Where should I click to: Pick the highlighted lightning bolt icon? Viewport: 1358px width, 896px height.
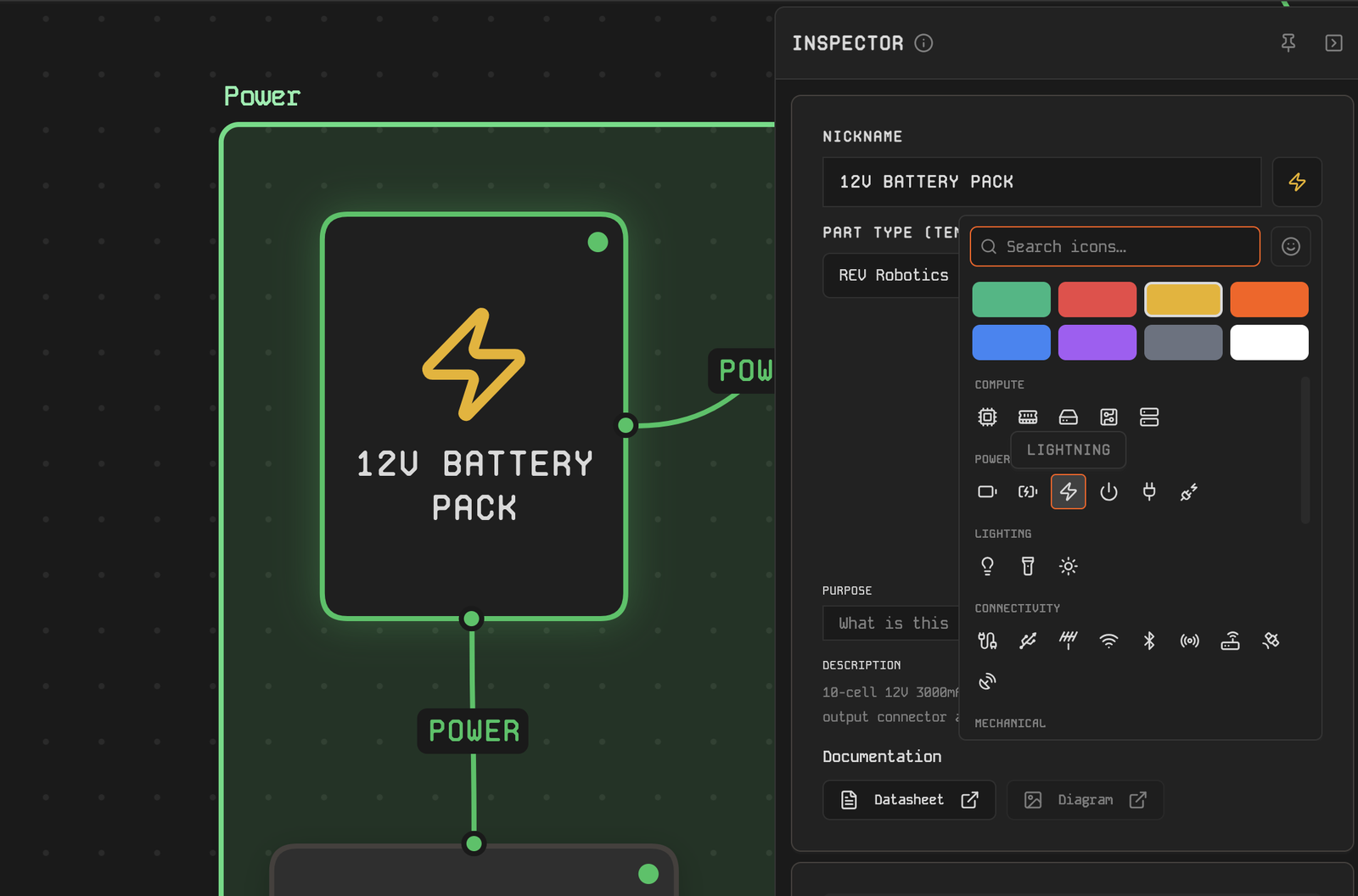(1069, 491)
